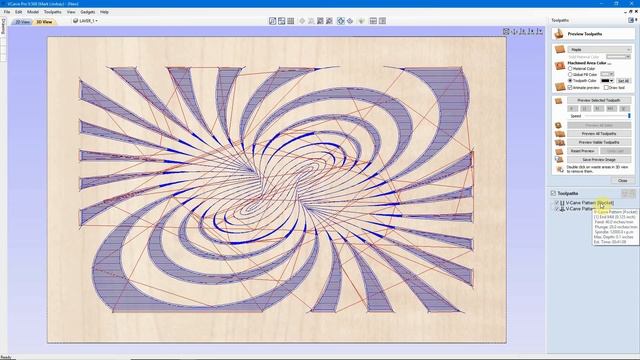Click the third 3D view corner axis icon
Viewport: 640px width, 360px height.
pos(522,31)
